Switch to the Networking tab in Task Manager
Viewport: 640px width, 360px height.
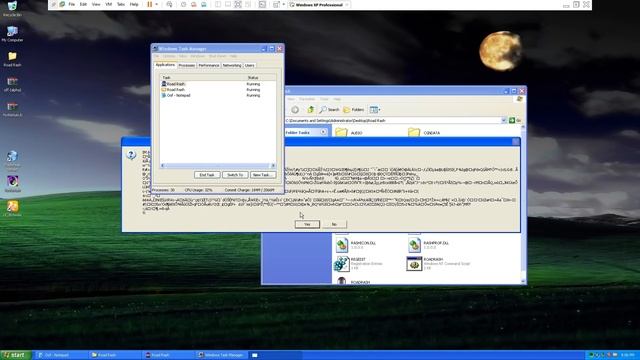click(x=232, y=65)
